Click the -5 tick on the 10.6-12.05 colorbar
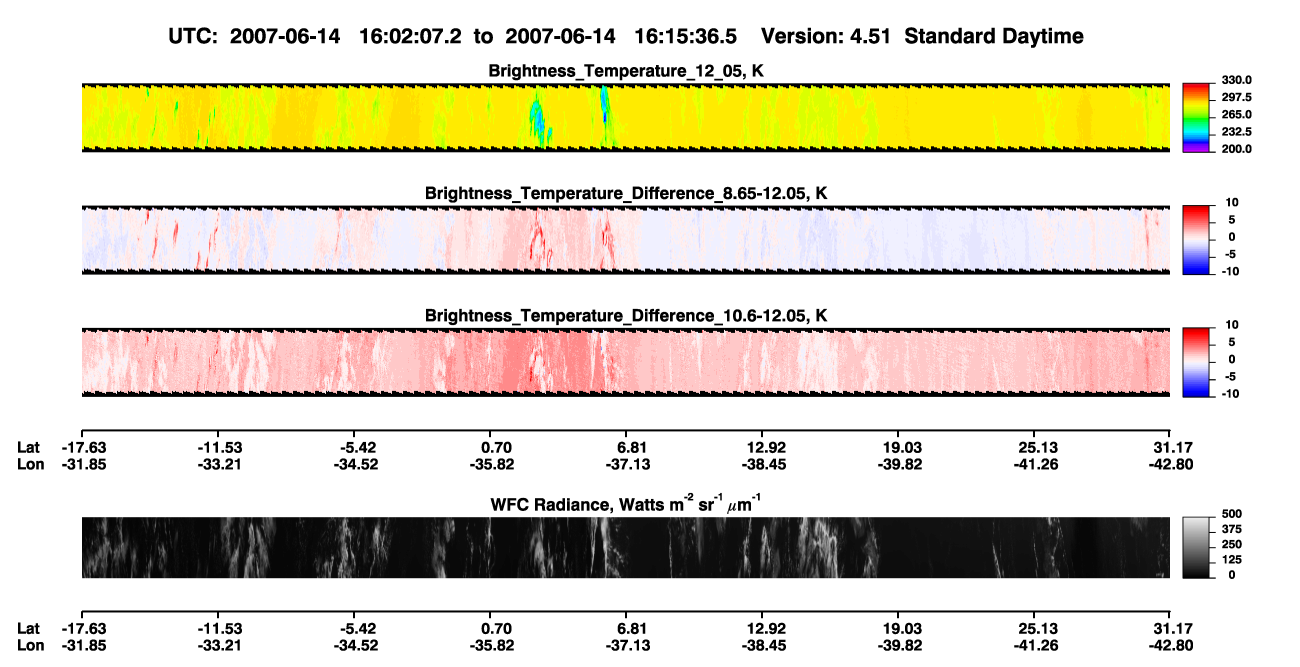Image resolution: width=1300 pixels, height=667 pixels. tap(1233, 376)
